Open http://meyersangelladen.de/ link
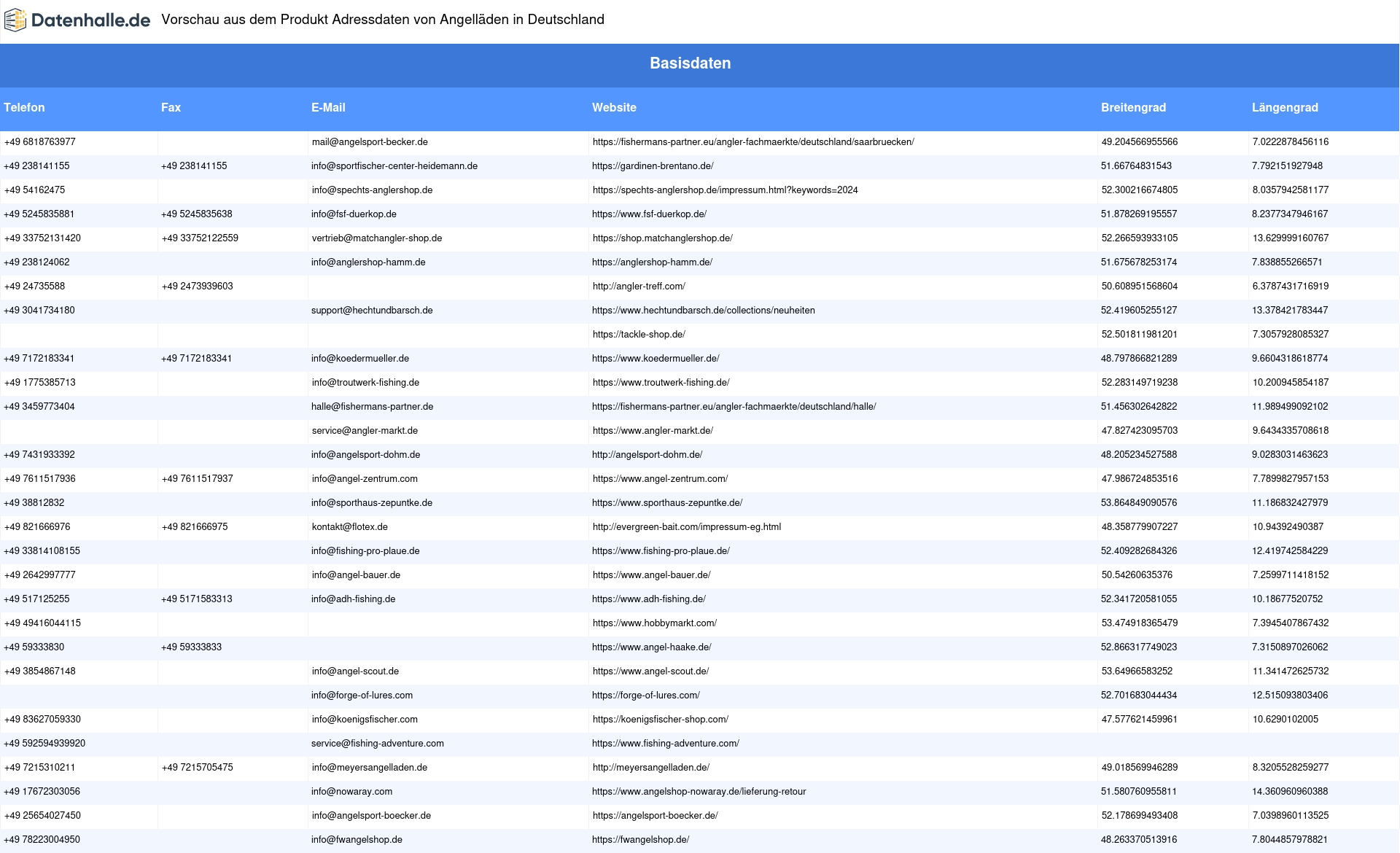The width and height of the screenshot is (1400, 853). [651, 768]
